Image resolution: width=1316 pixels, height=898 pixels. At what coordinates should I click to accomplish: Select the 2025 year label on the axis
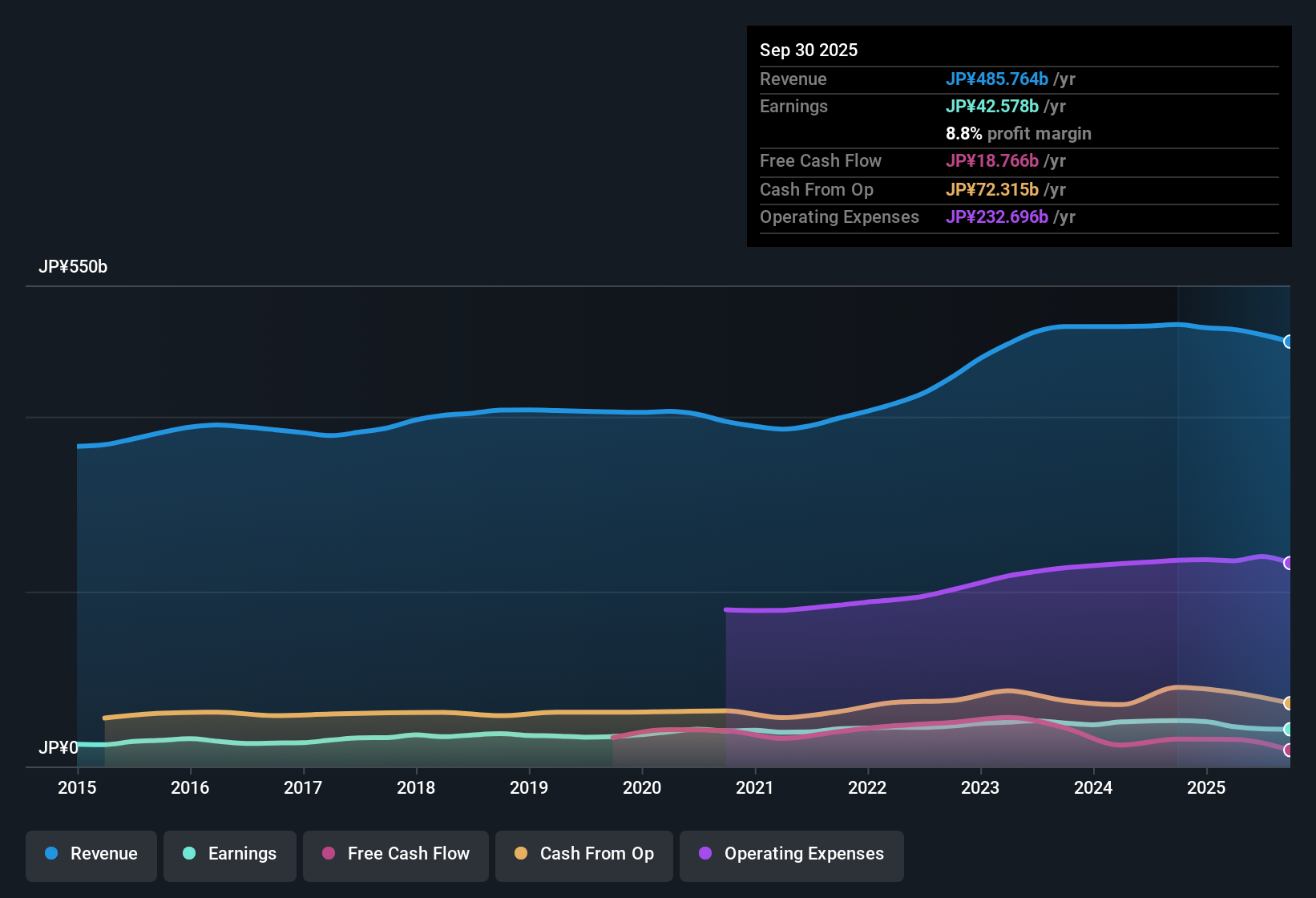(x=1207, y=788)
